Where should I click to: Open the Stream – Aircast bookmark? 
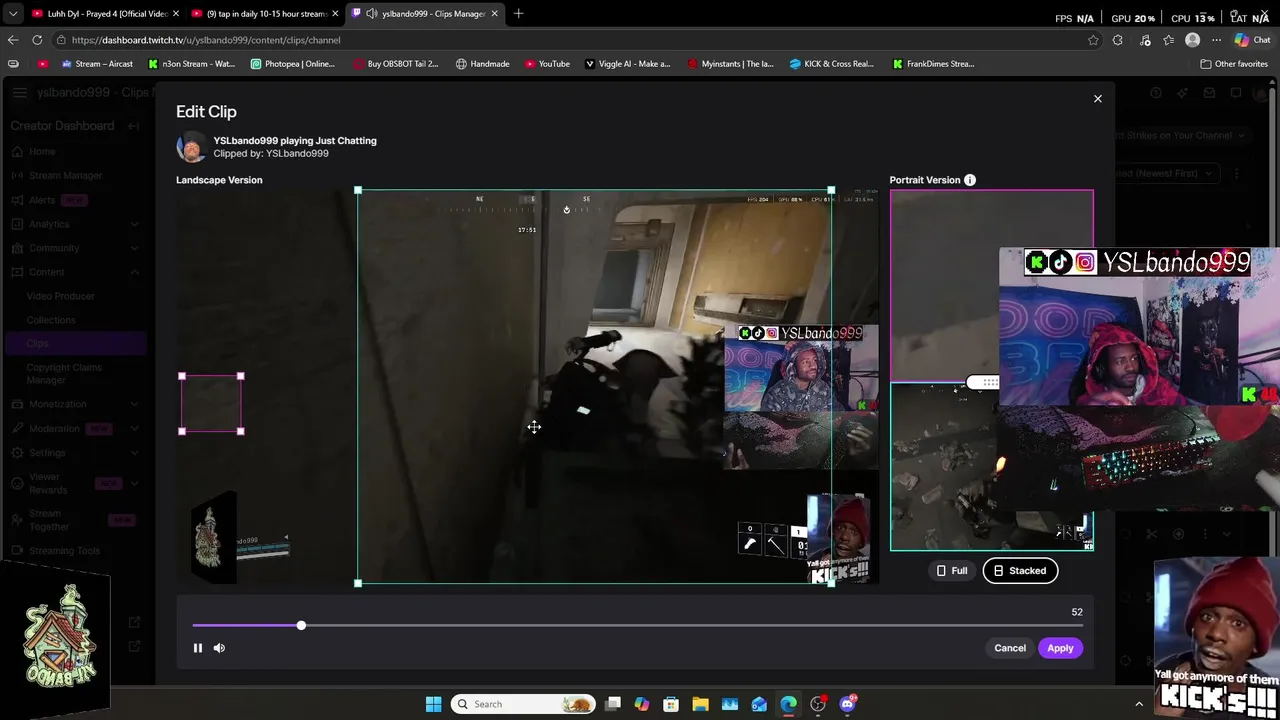[97, 64]
